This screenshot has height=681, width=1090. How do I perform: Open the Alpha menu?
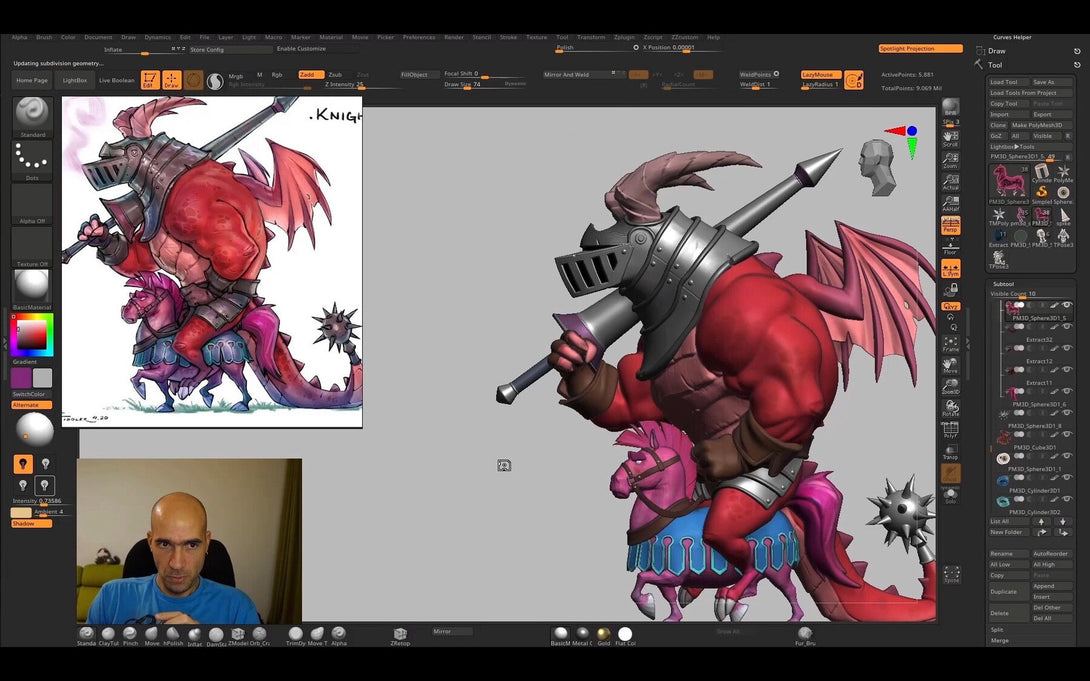19,38
